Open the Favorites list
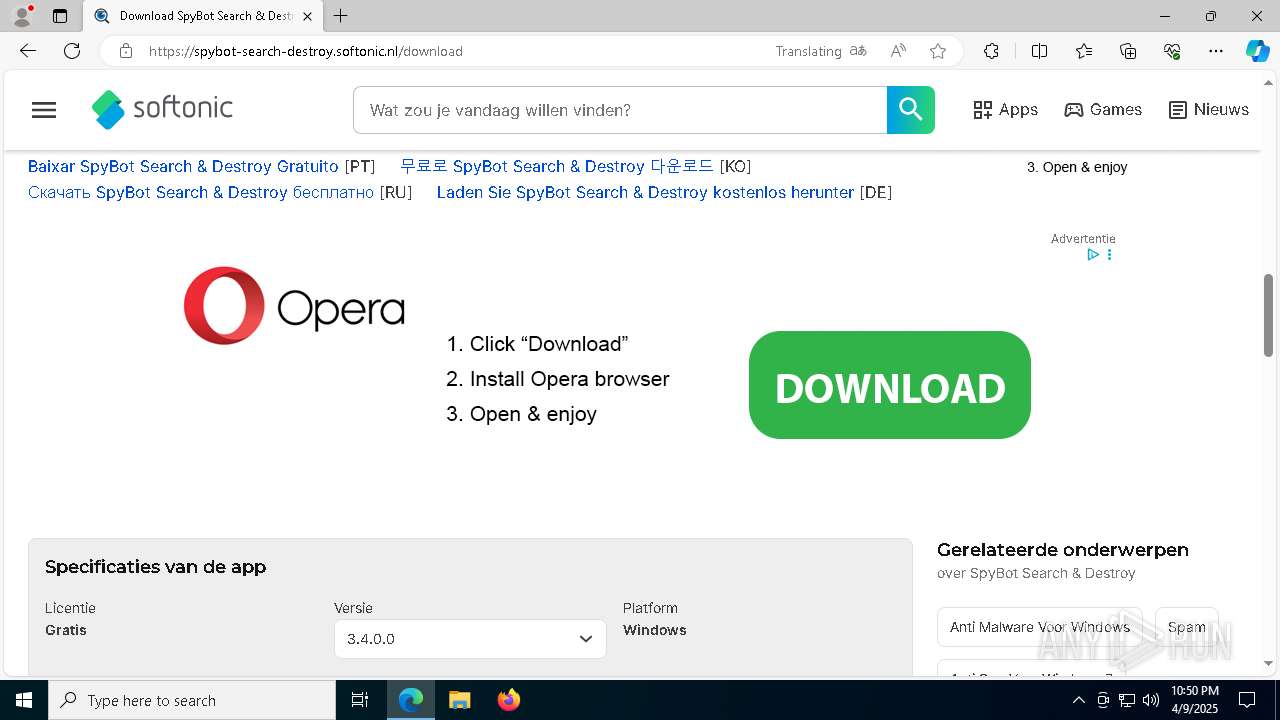This screenshot has width=1280, height=720. pos(1084,51)
